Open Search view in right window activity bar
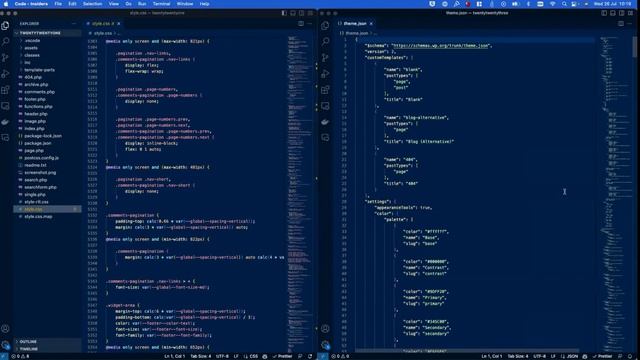 pos(325,42)
